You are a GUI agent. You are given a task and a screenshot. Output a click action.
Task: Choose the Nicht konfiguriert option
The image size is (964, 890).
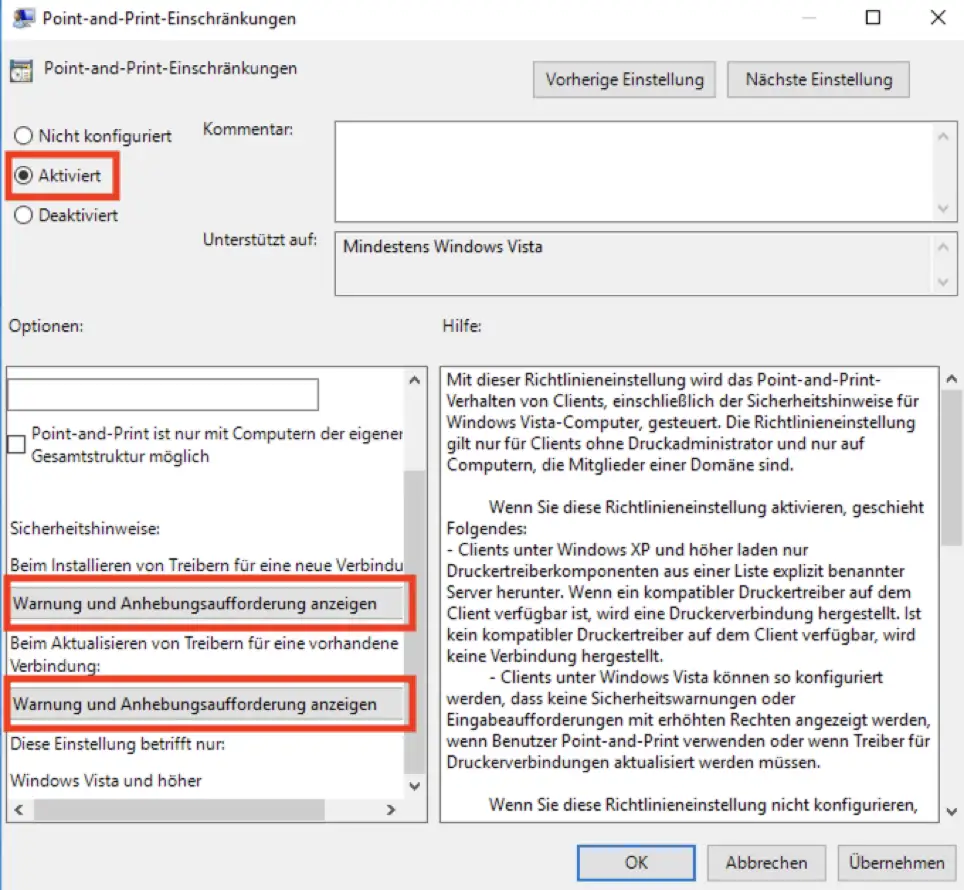pyautogui.click(x=24, y=135)
